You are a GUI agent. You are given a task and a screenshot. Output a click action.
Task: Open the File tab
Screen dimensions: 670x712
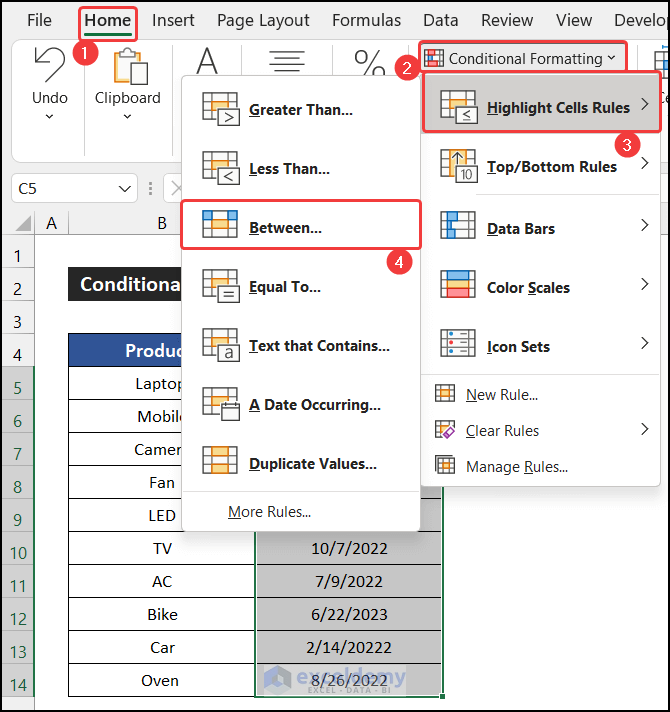pos(39,20)
